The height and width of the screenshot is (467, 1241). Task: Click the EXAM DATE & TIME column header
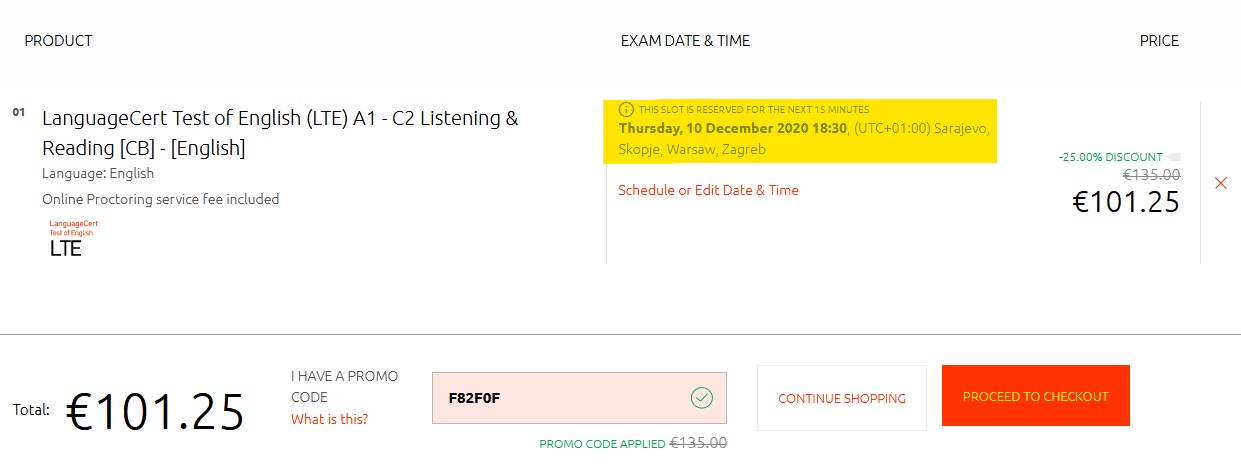685,41
